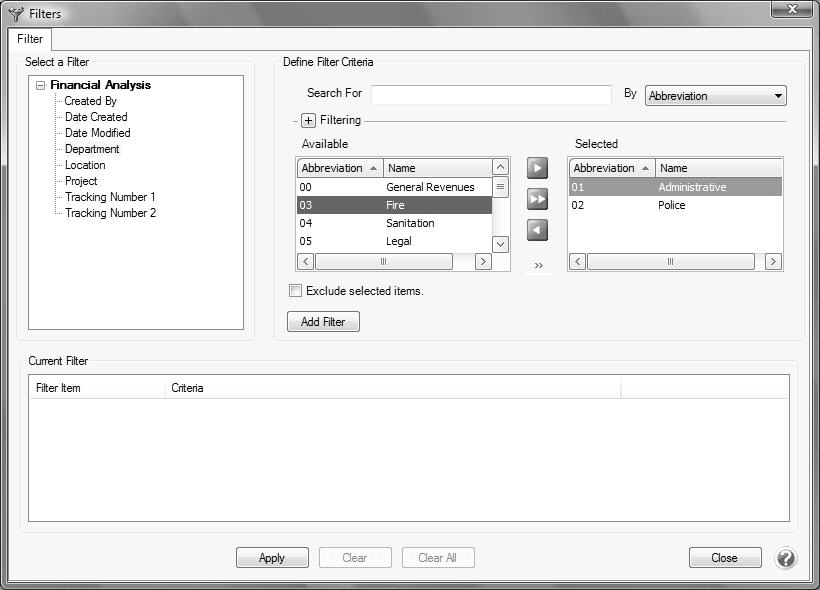Expand the Filtering section plus button
Viewport: 820px width, 590px height.
[308, 120]
